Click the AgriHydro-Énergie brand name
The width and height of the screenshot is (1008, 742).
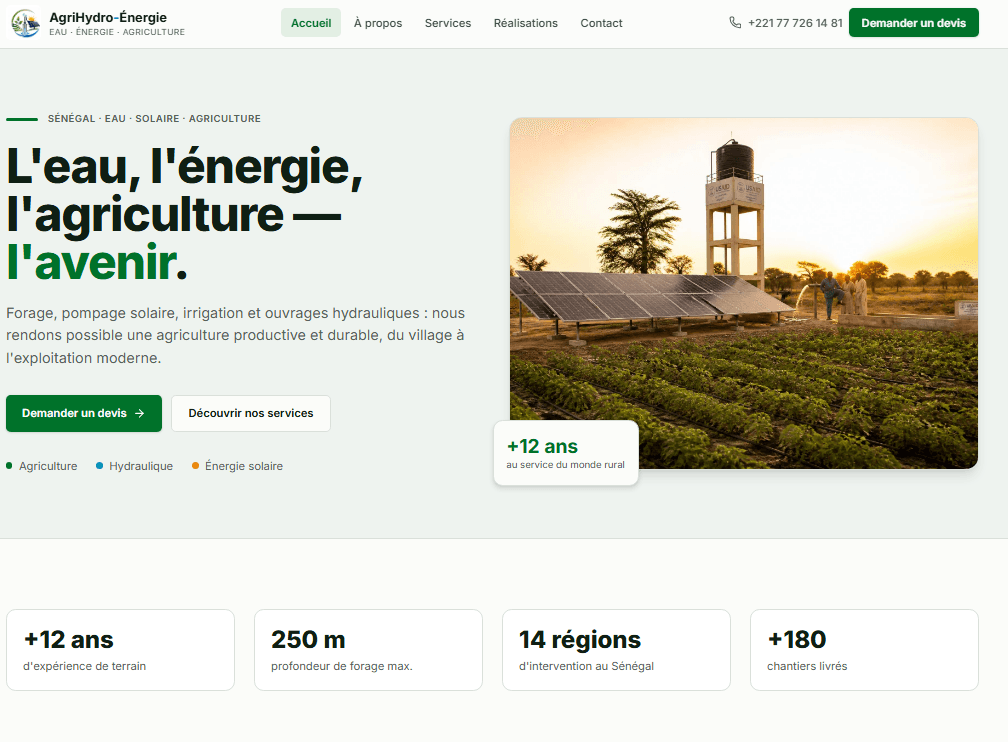pyautogui.click(x=108, y=17)
